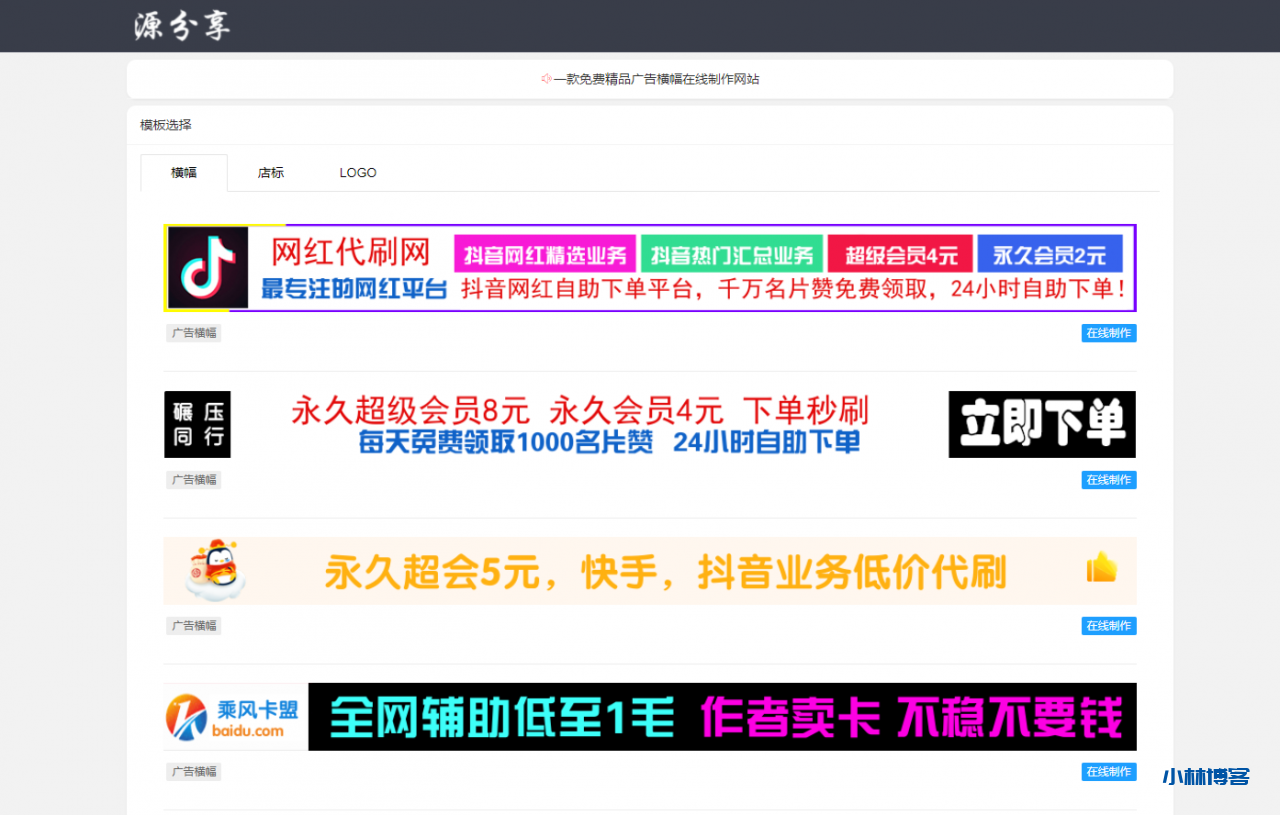Viewport: 1280px width, 815px height.
Task: Open the 永久超会5元 banner preview
Action: (x=650, y=570)
